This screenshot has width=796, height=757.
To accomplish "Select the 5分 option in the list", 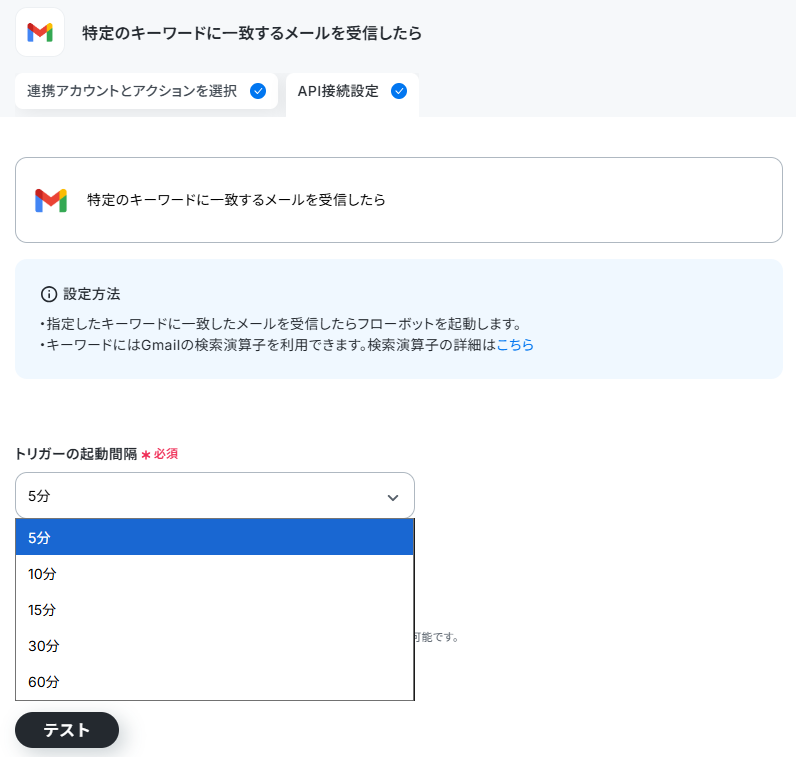I will click(215, 537).
